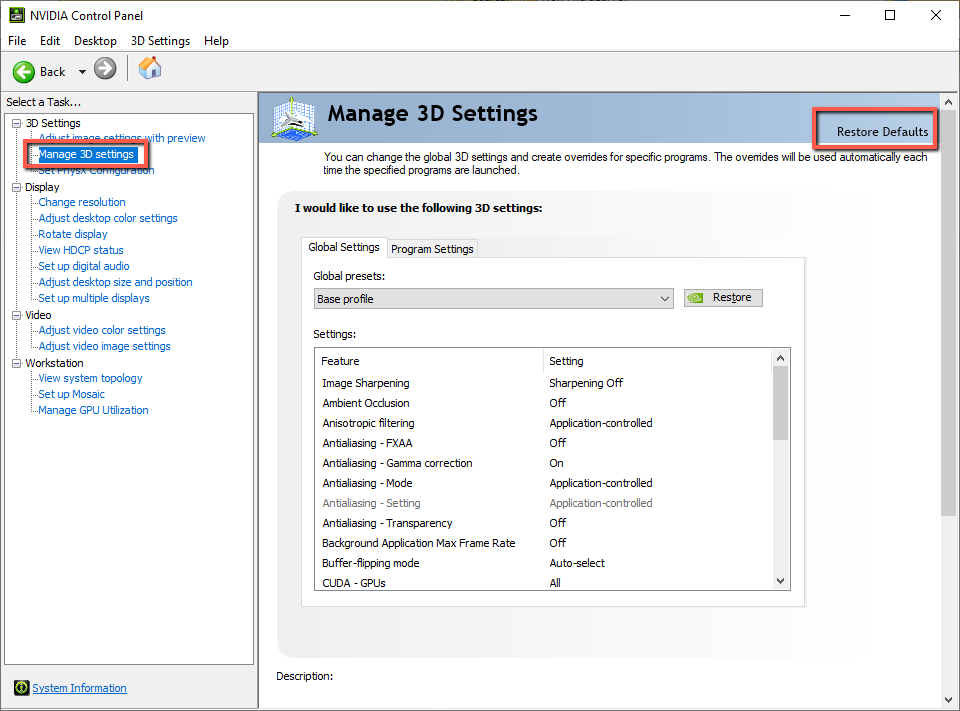Open the System Information link
Viewport: 960px width, 711px height.
coord(79,688)
